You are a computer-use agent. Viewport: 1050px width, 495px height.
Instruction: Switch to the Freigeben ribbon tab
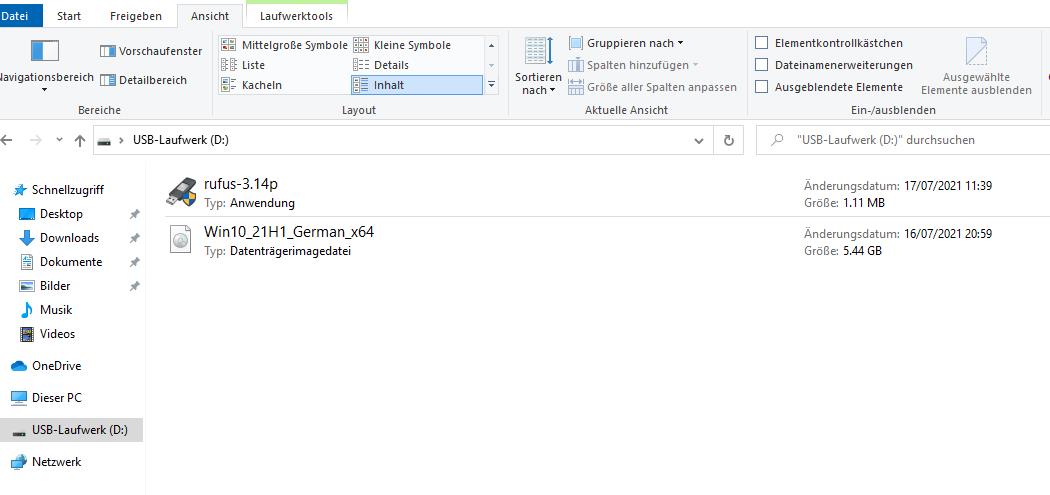(x=135, y=16)
